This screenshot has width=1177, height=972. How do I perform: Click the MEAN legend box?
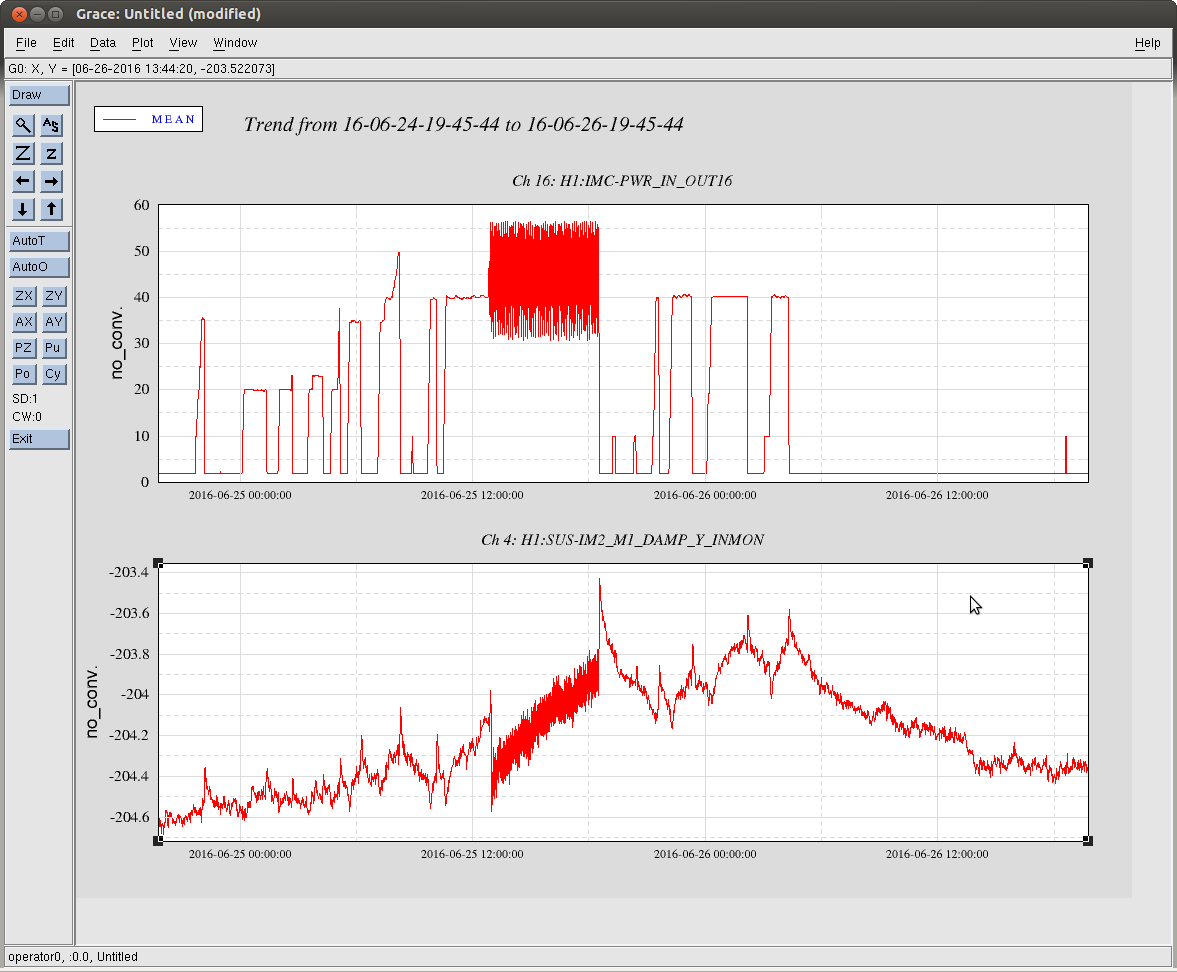click(x=149, y=119)
